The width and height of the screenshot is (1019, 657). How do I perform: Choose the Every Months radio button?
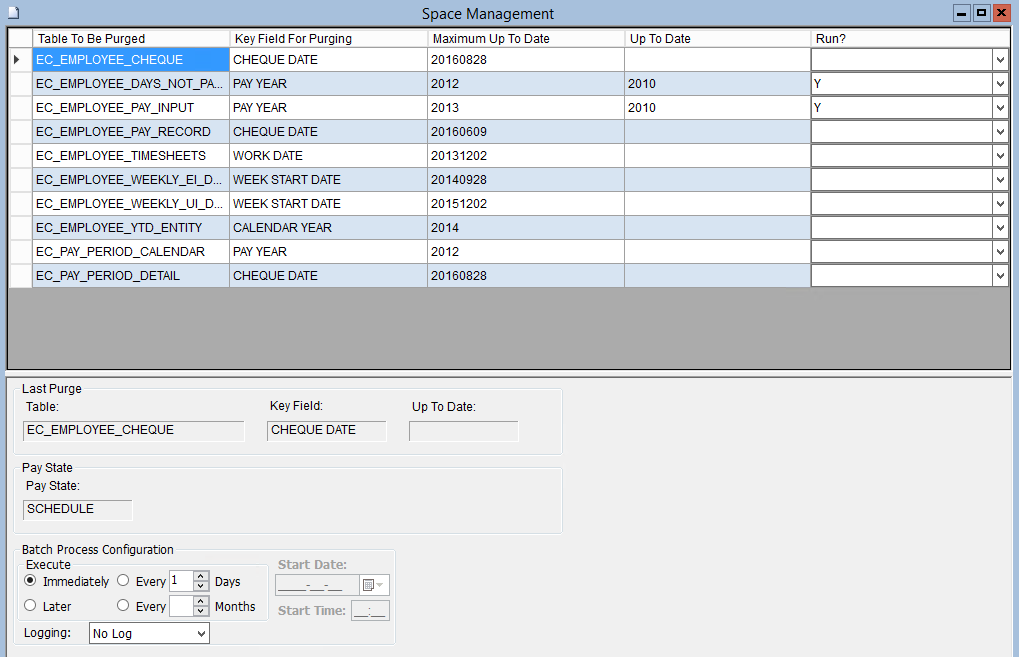coord(123,606)
